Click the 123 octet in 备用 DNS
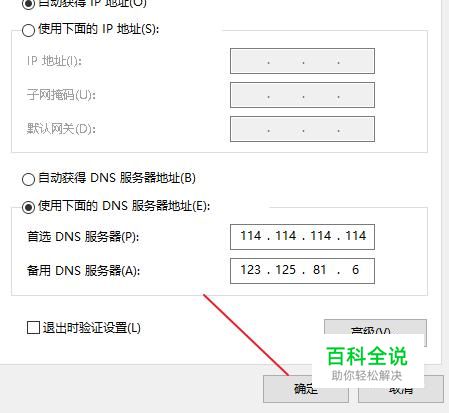The image size is (449, 413). 251,270
